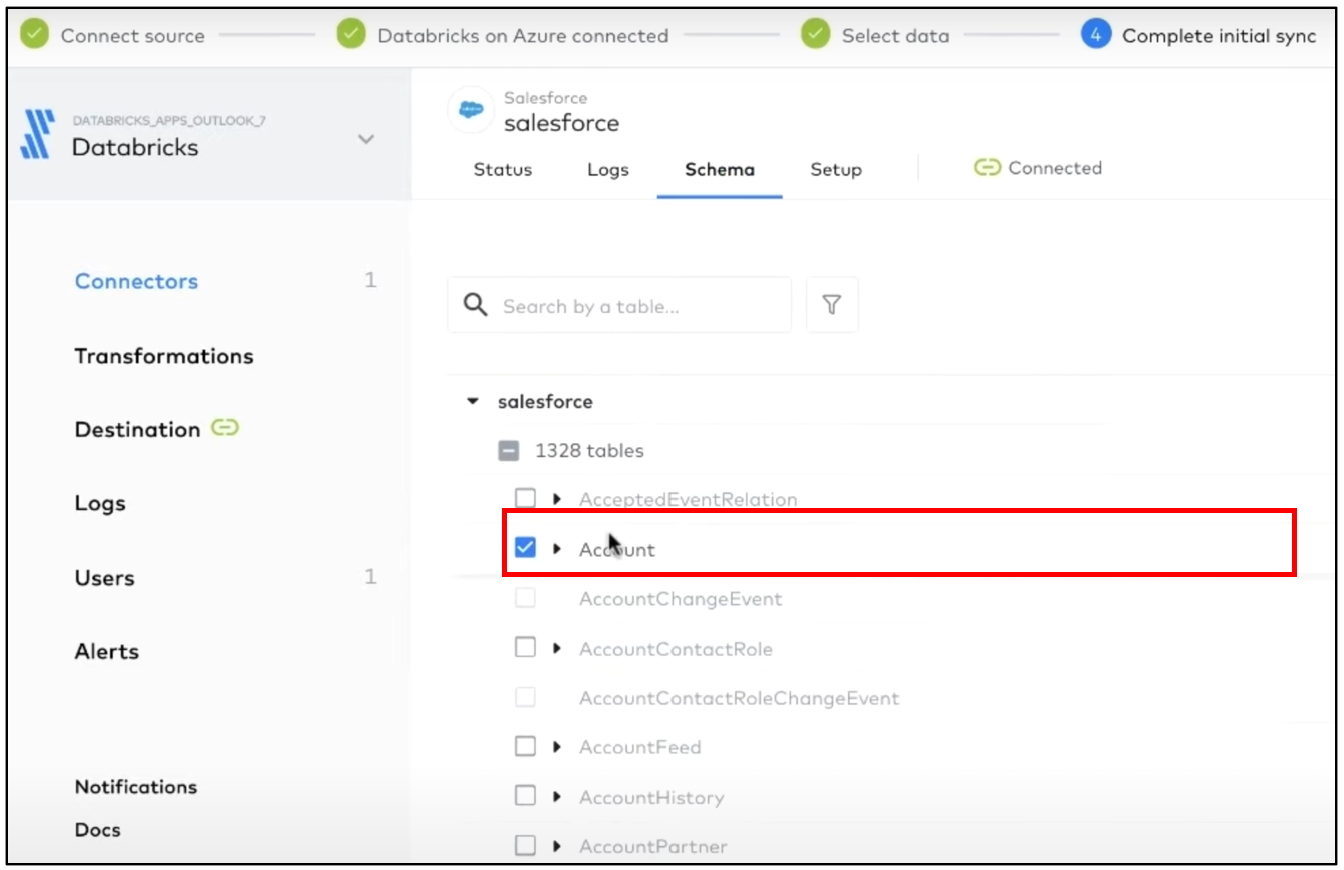Click the Connect source green checkmark
The width and height of the screenshot is (1344, 870).
pos(34,35)
